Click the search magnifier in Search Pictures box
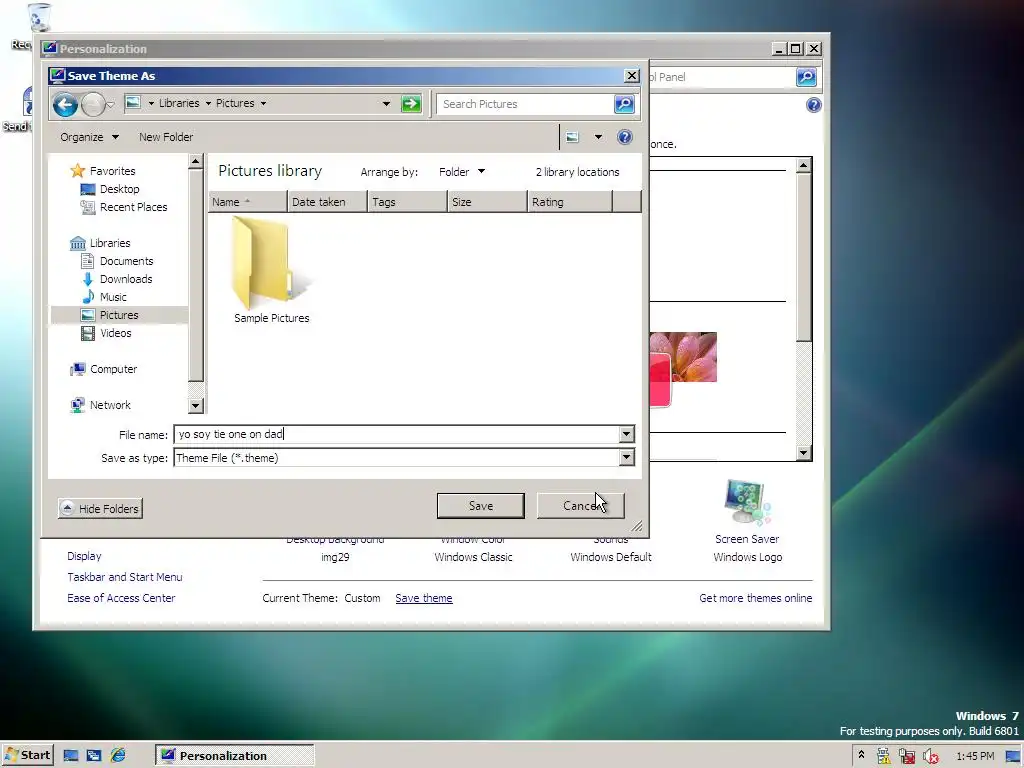Screen dimensions: 1024x768 (624, 104)
